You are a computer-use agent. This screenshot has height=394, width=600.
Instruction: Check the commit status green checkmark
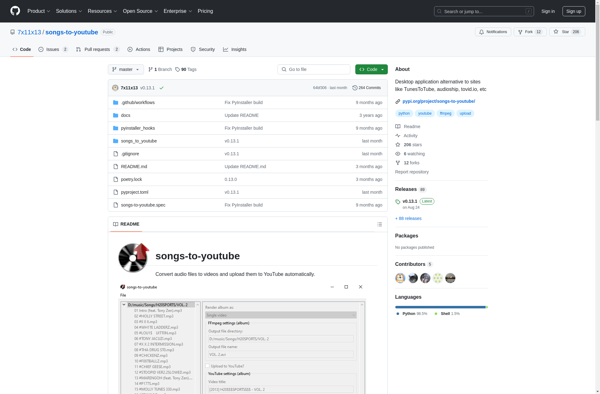162,88
